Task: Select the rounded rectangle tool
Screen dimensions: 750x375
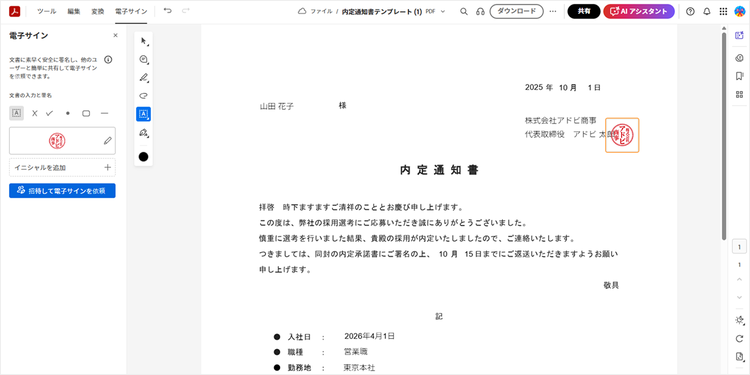Action: 86,113
